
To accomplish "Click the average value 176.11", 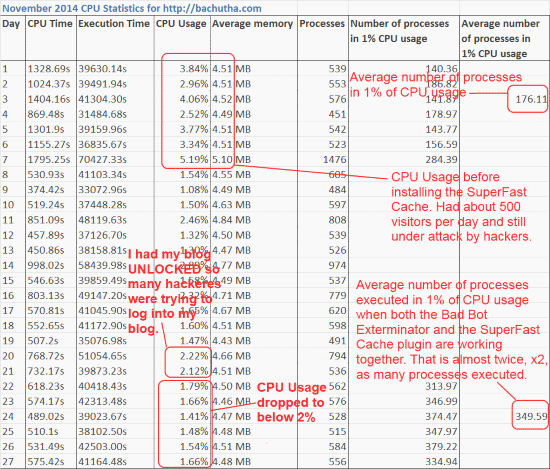I will tap(531, 99).
